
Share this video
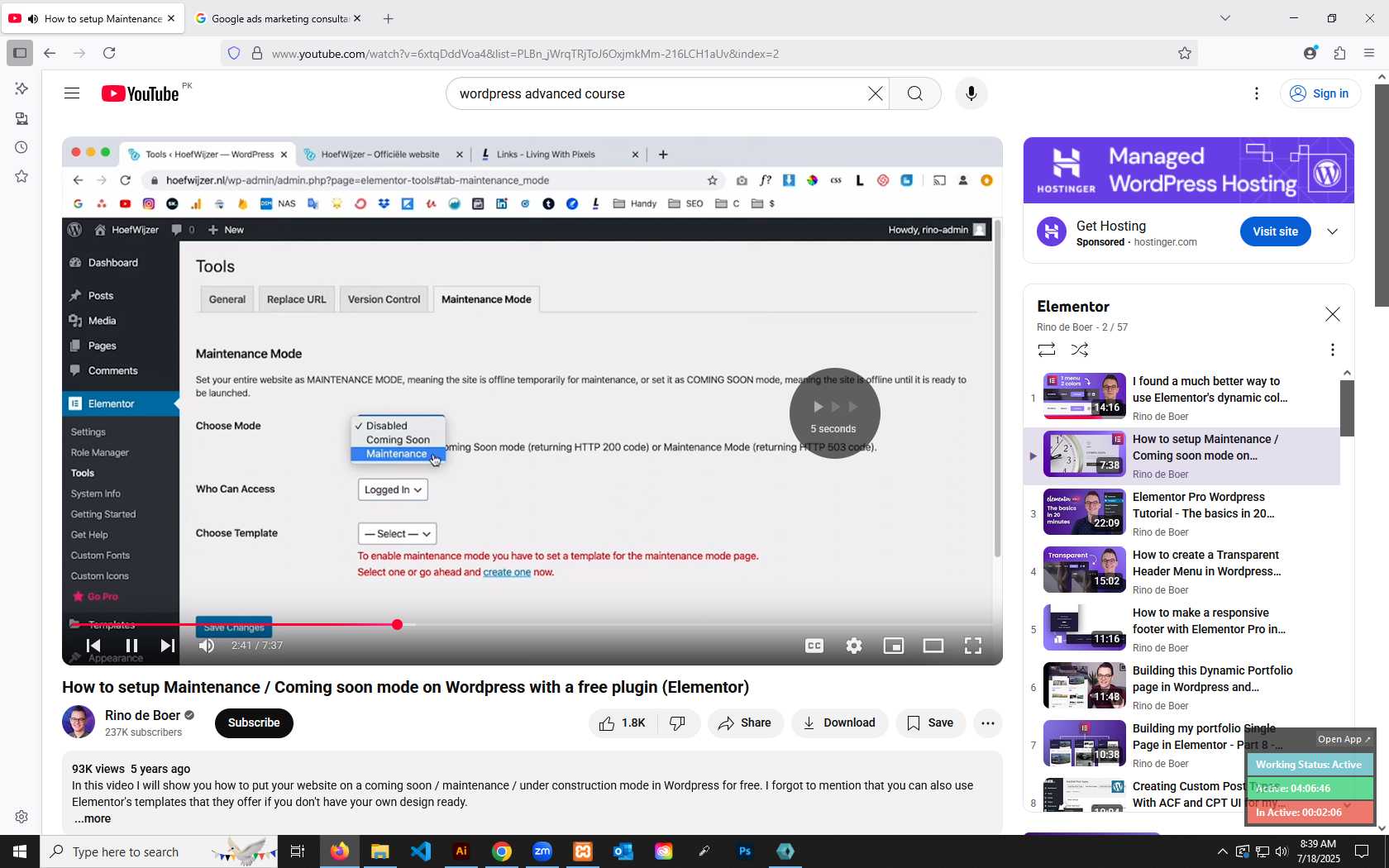click(745, 723)
